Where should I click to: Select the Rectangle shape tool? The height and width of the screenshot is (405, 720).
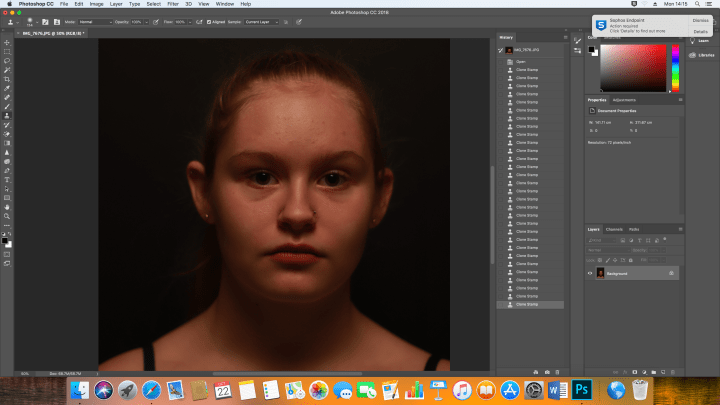[7, 198]
